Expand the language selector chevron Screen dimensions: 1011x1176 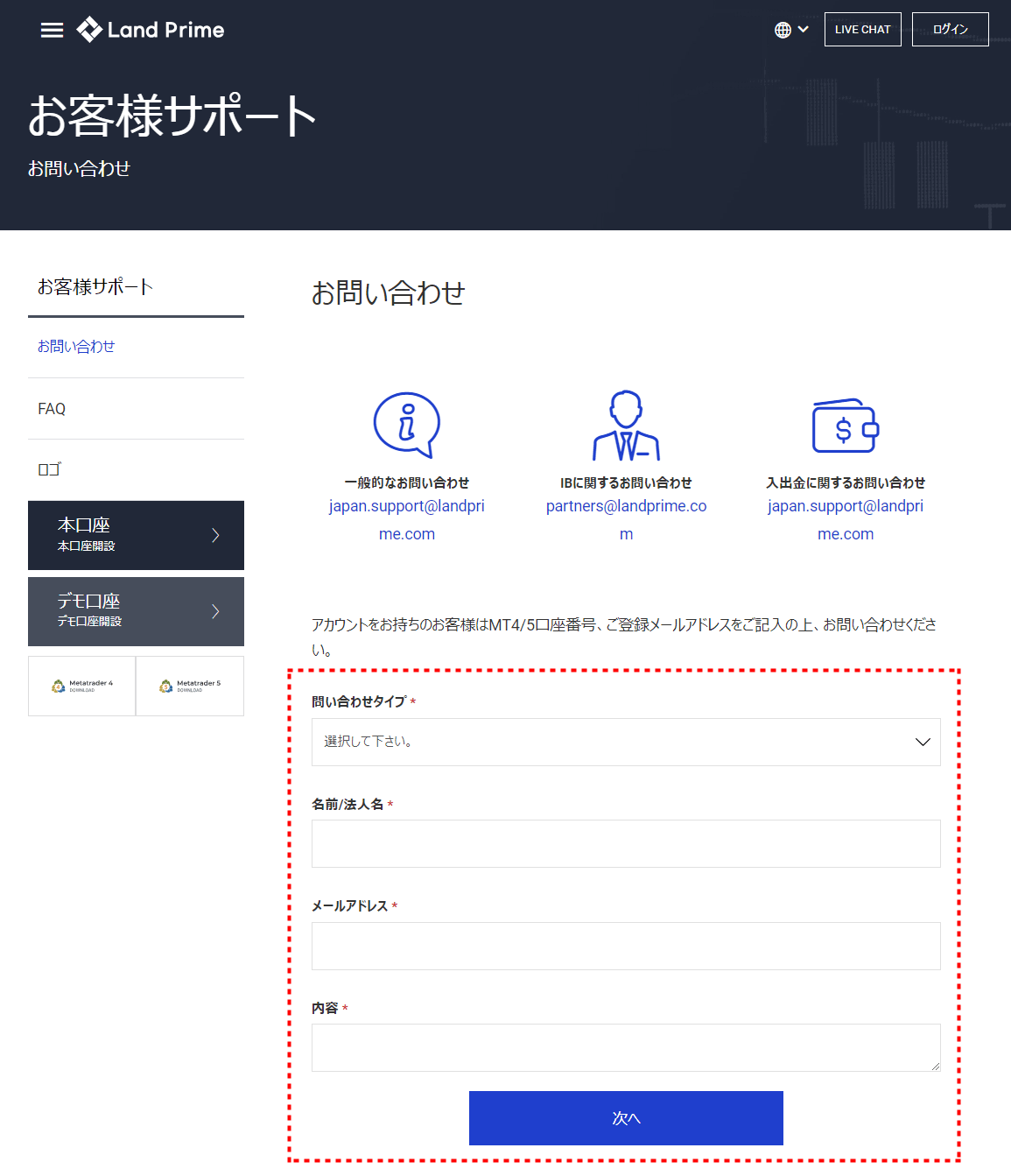point(803,29)
